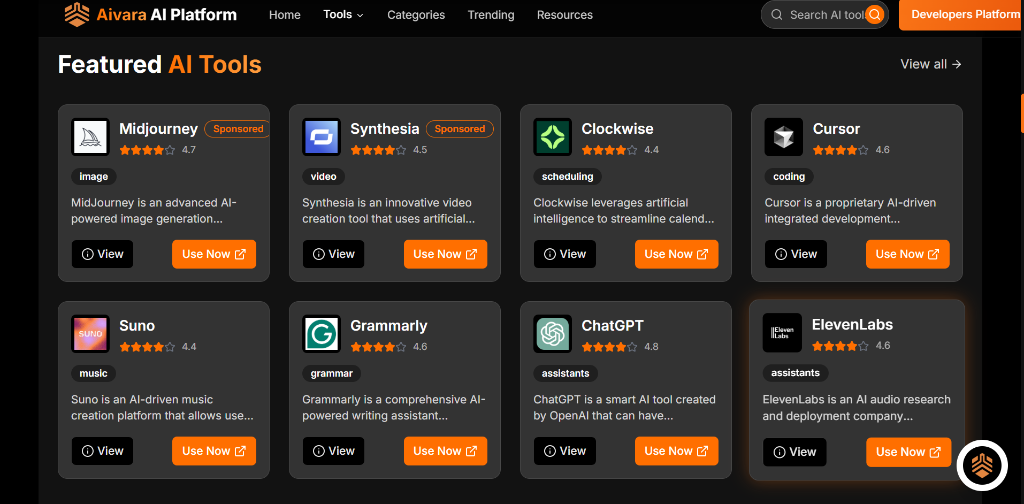Click the coding category tag
The width and height of the screenshot is (1024, 504).
click(789, 176)
